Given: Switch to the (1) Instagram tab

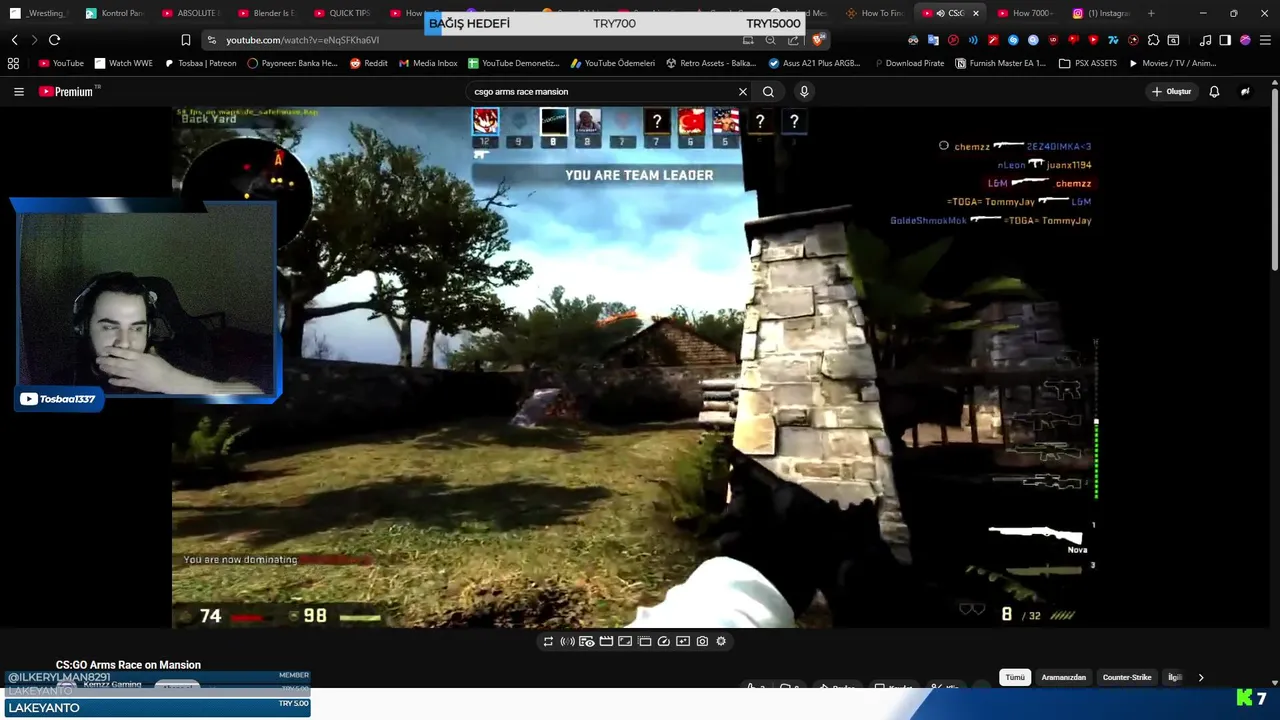Looking at the screenshot, I should pos(1101,13).
